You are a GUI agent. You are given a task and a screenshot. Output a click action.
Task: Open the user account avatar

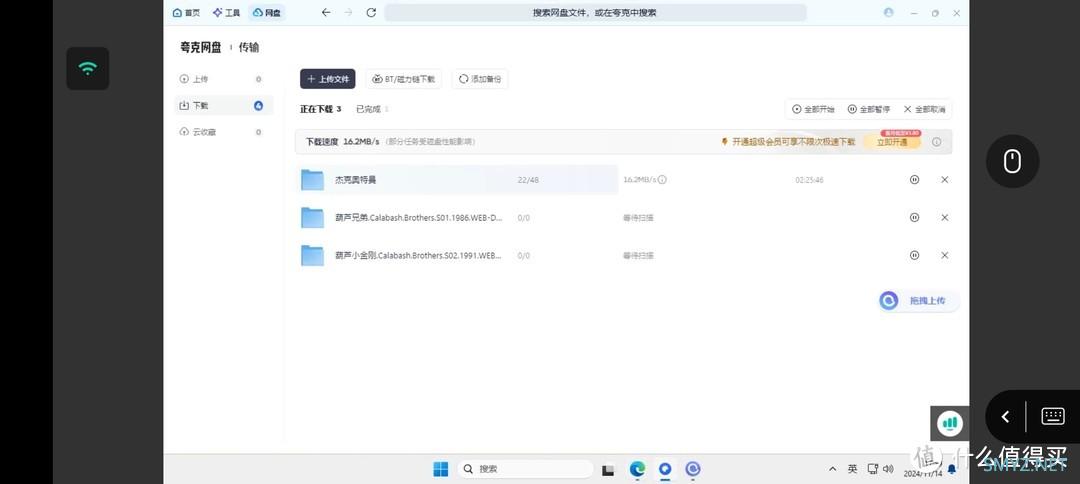(x=889, y=12)
